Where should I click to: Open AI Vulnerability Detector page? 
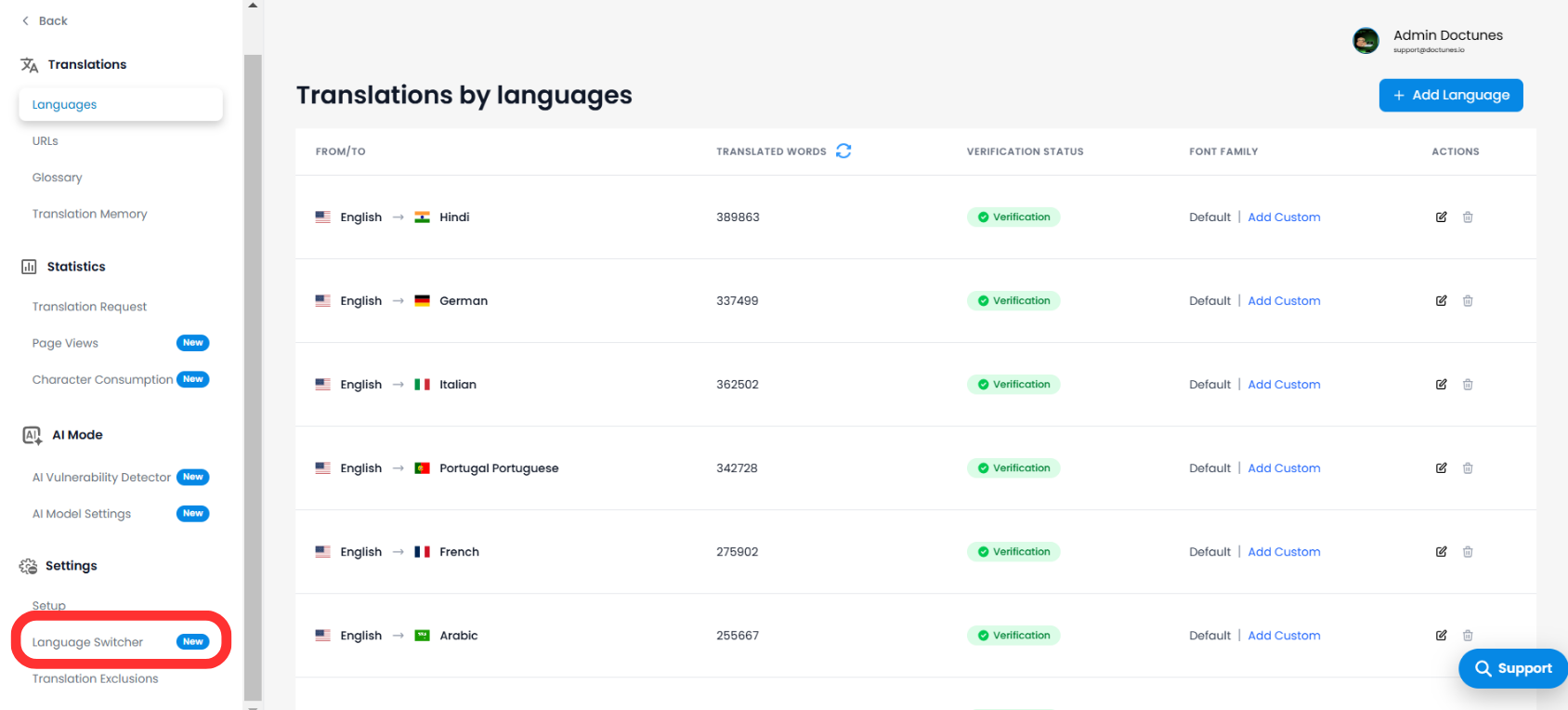pos(102,477)
